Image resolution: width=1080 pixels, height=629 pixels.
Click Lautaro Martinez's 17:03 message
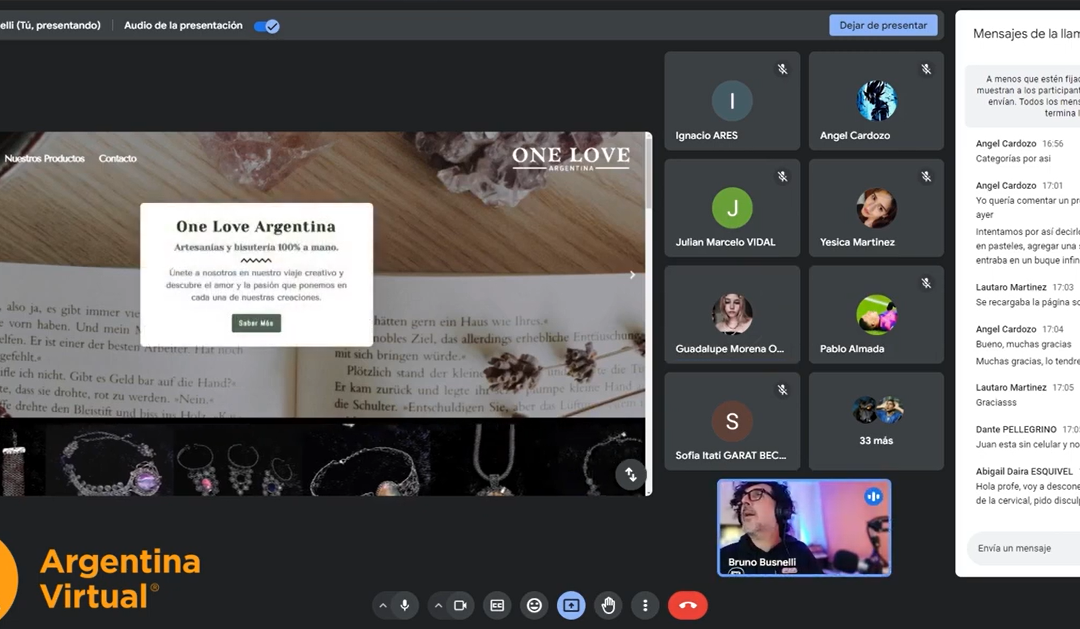pyautogui.click(x=1028, y=302)
